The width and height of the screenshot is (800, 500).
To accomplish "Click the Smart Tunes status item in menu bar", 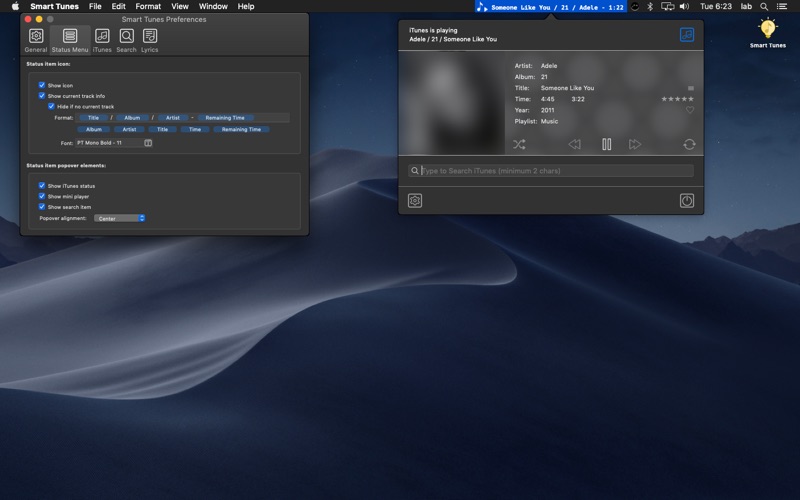I will pos(551,7).
